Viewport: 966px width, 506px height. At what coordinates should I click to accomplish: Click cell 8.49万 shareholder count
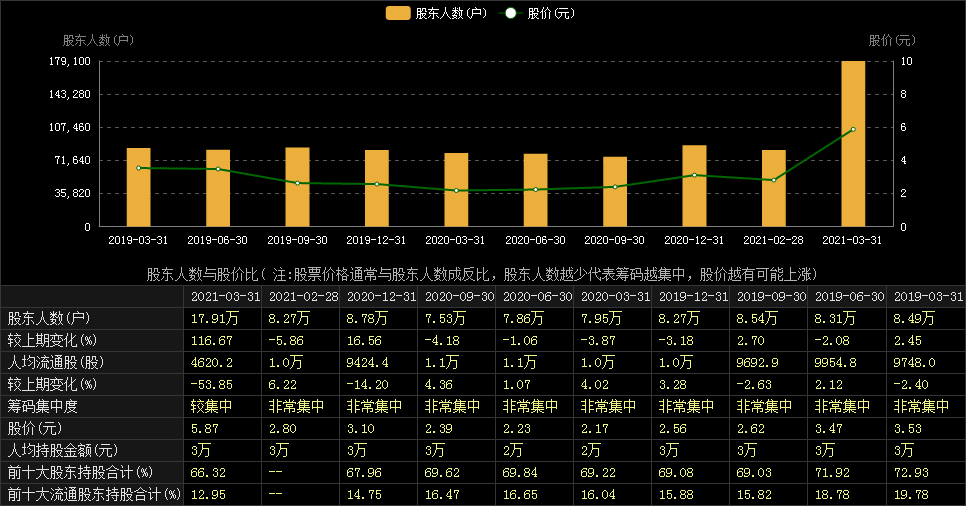pyautogui.click(x=914, y=319)
